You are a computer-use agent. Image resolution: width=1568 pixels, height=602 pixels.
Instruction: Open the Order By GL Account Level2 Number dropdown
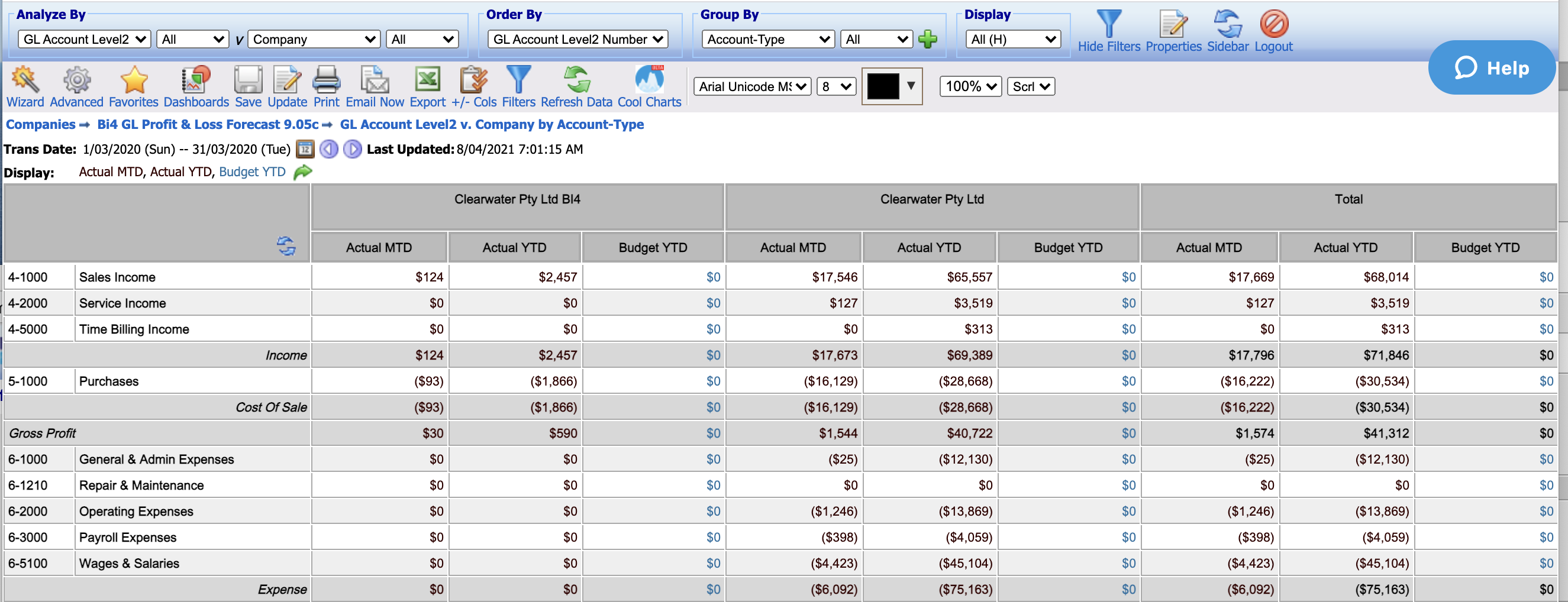tap(577, 40)
